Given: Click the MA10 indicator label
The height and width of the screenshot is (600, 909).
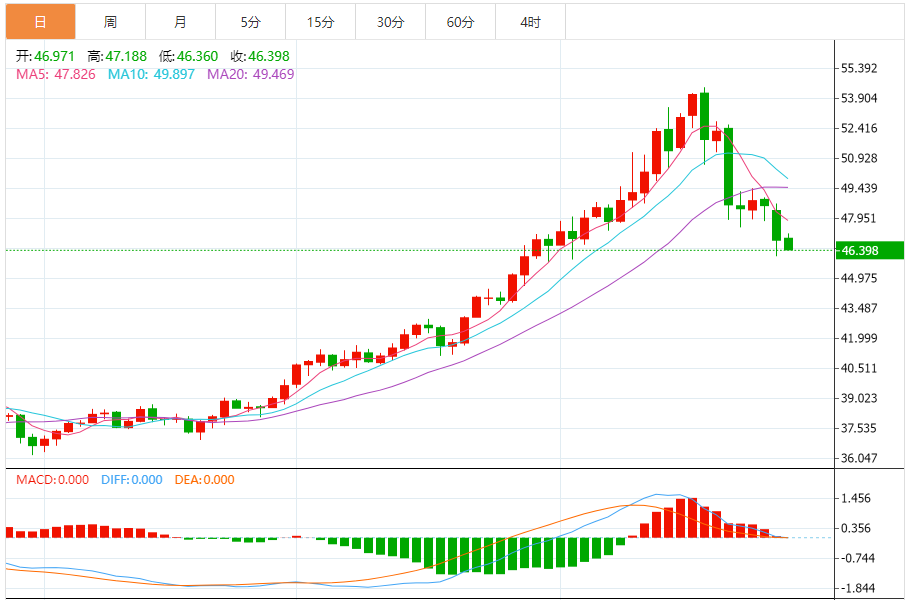Looking at the screenshot, I should pyautogui.click(x=151, y=74).
